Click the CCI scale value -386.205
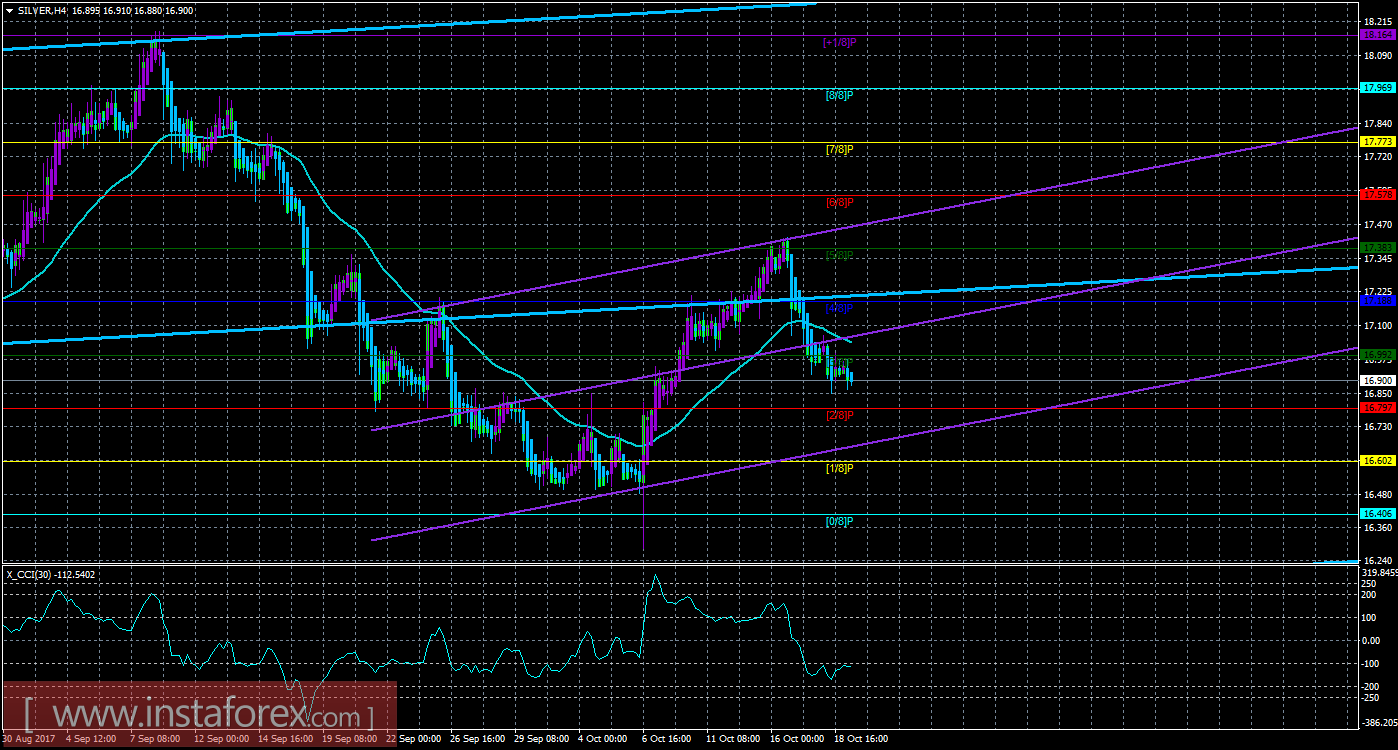 (x=1379, y=721)
